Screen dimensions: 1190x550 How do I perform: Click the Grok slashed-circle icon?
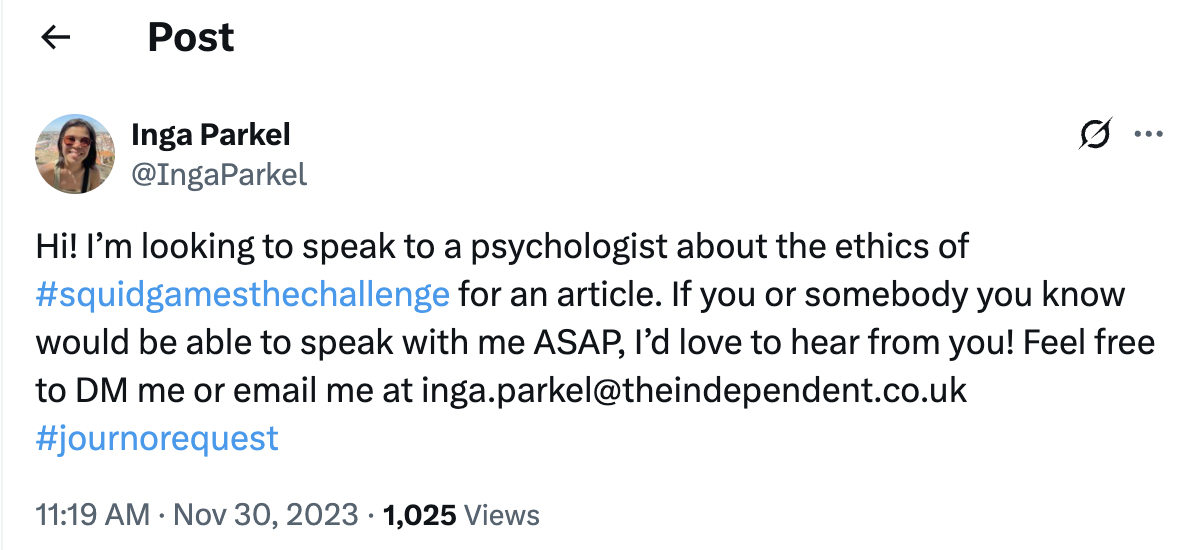pos(1095,135)
